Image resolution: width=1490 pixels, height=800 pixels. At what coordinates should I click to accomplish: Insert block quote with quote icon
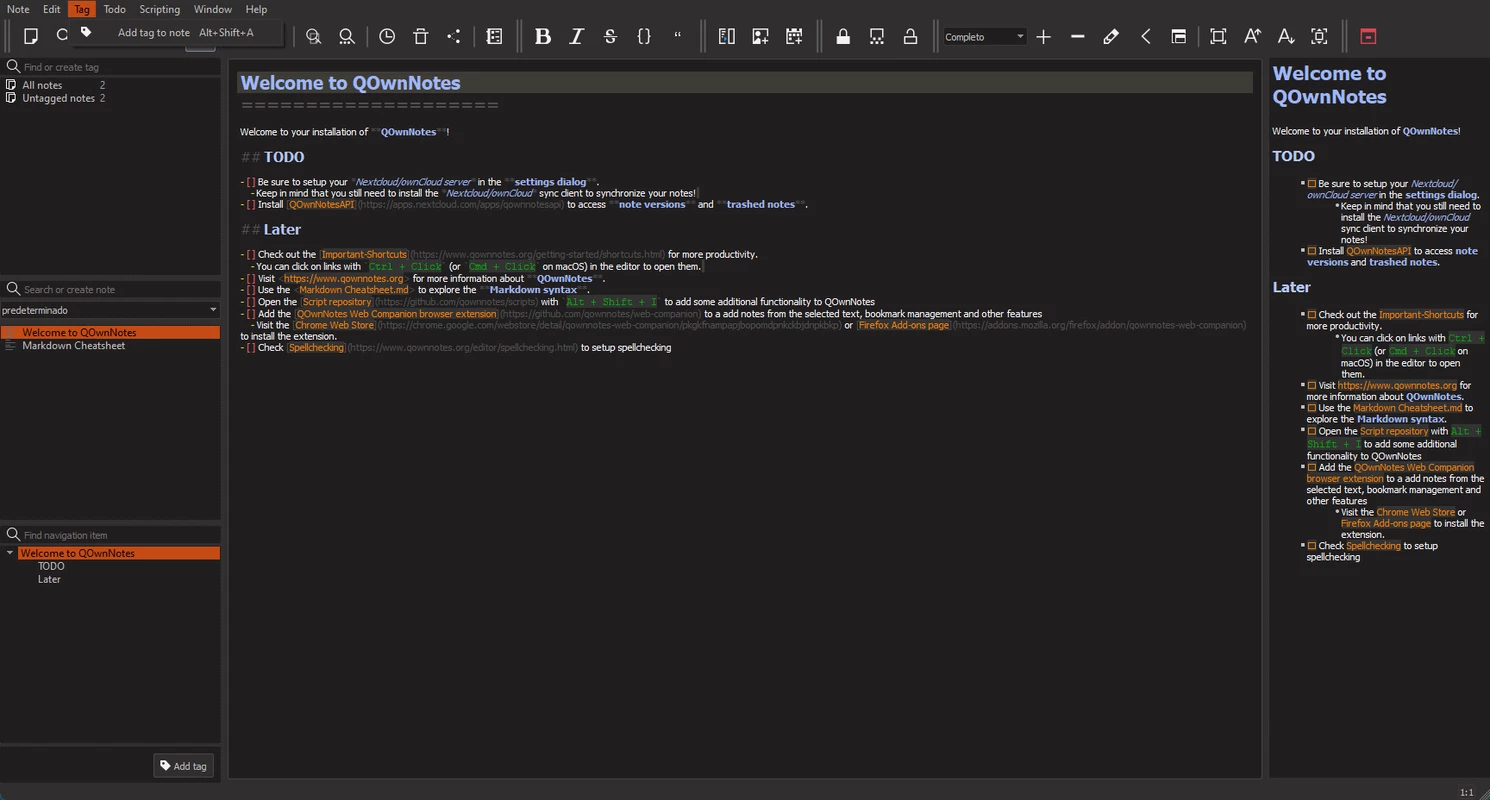[677, 36]
